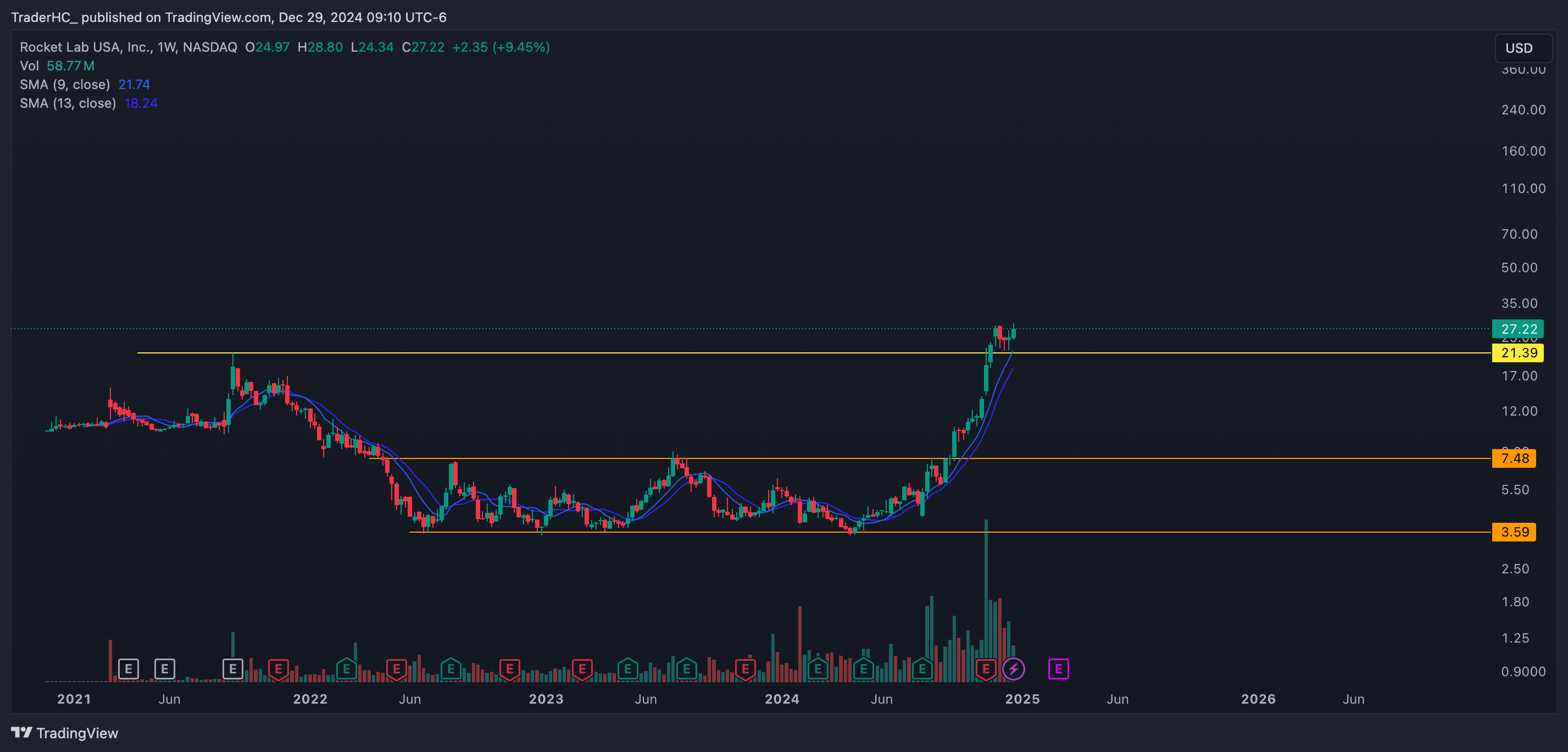Click the green earnings marker after Jun 2022
Image resolution: width=1568 pixels, height=752 pixels.
coord(451,669)
